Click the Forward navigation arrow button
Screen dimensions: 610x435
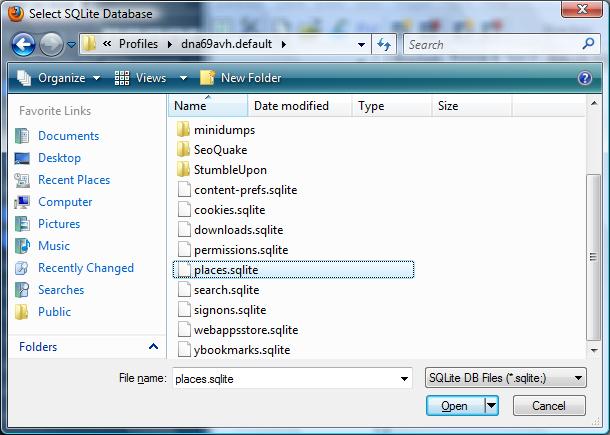click(x=52, y=44)
